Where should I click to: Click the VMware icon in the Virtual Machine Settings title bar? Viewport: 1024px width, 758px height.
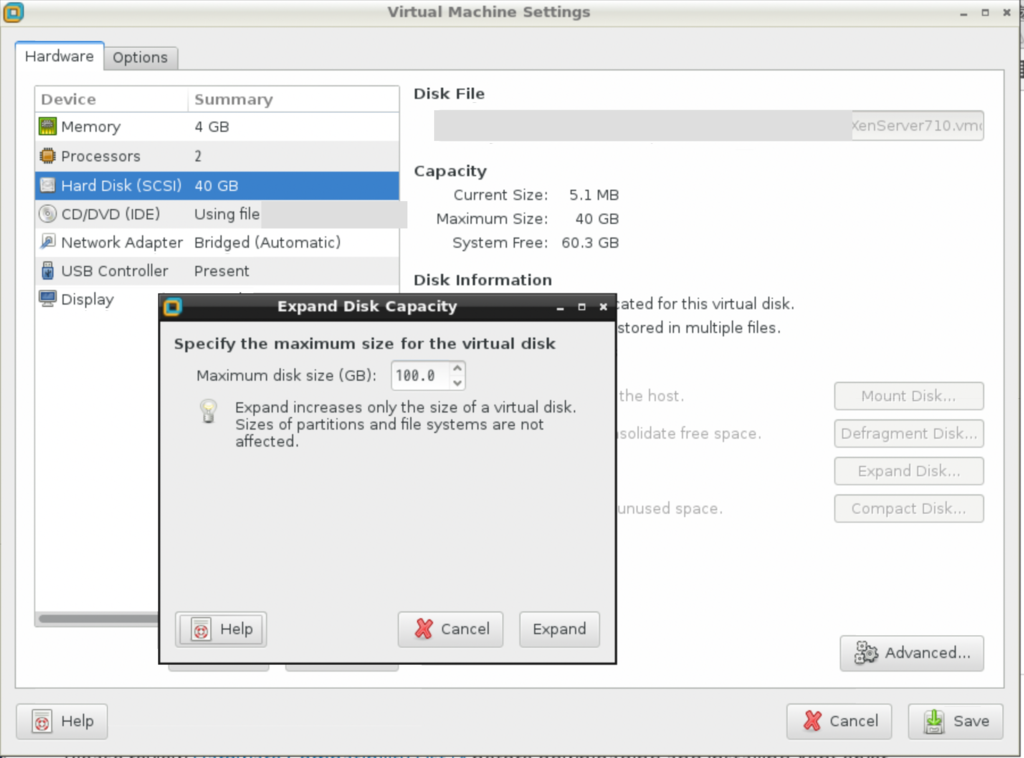pyautogui.click(x=13, y=12)
